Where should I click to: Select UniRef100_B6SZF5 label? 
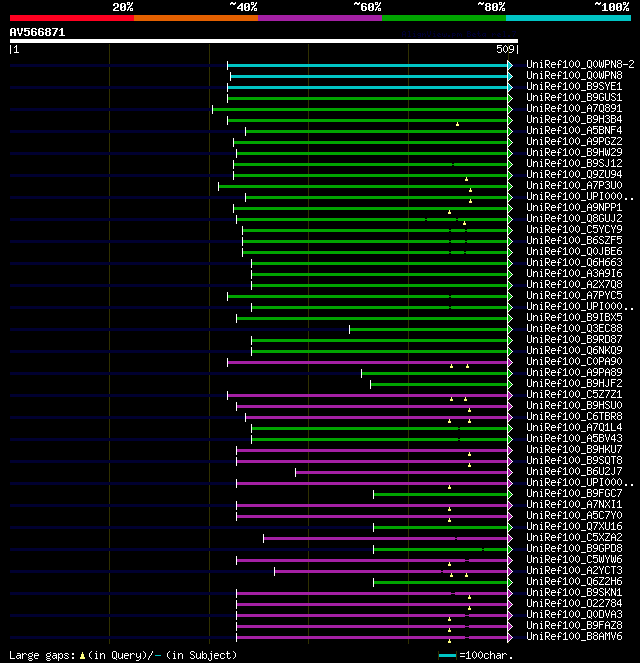pos(574,240)
